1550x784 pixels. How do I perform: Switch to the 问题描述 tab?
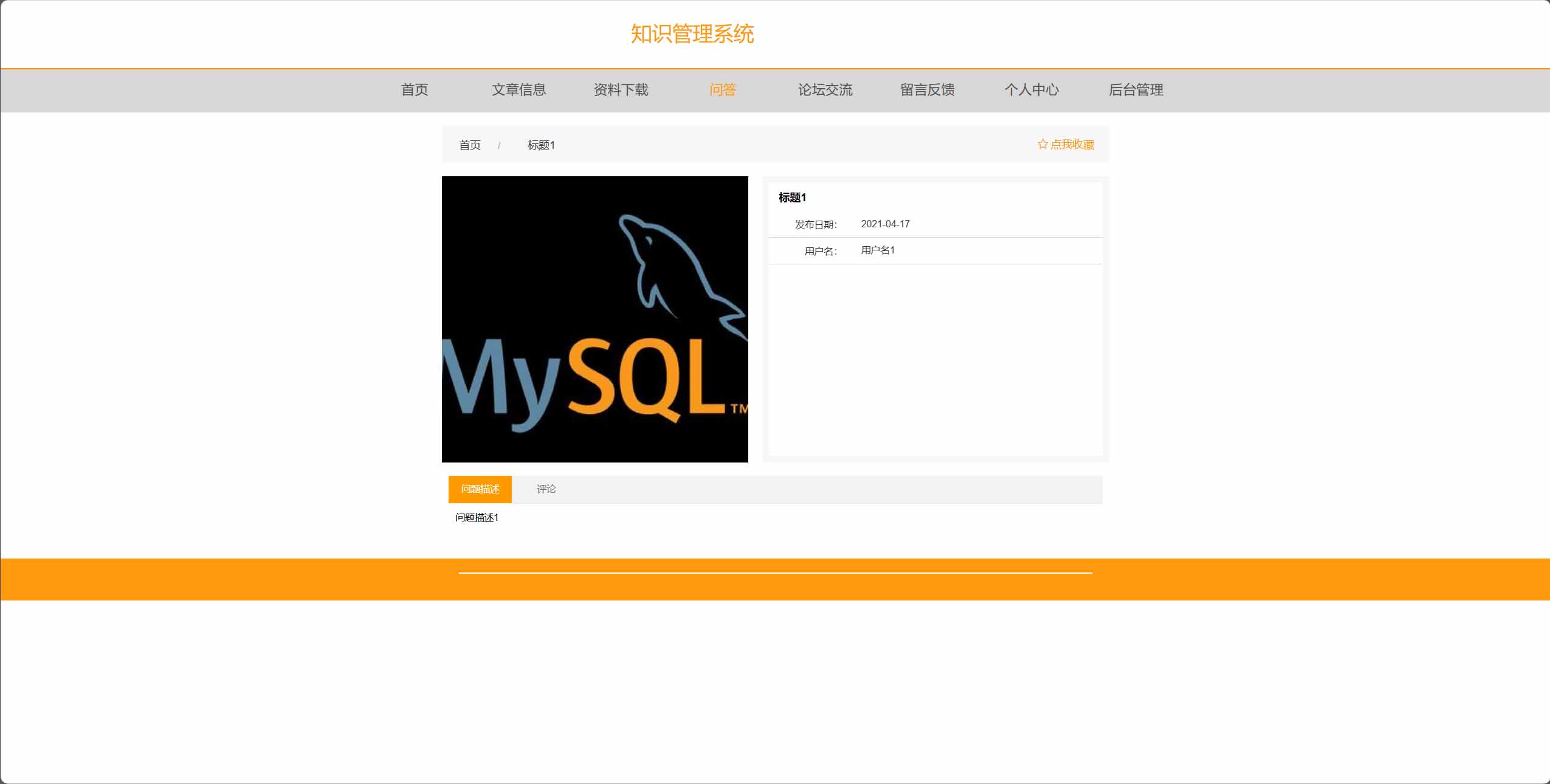point(480,489)
